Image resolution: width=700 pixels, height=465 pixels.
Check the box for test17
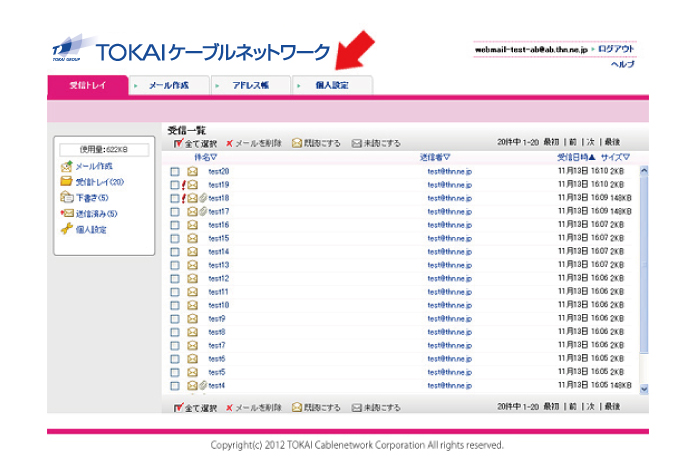(x=175, y=212)
